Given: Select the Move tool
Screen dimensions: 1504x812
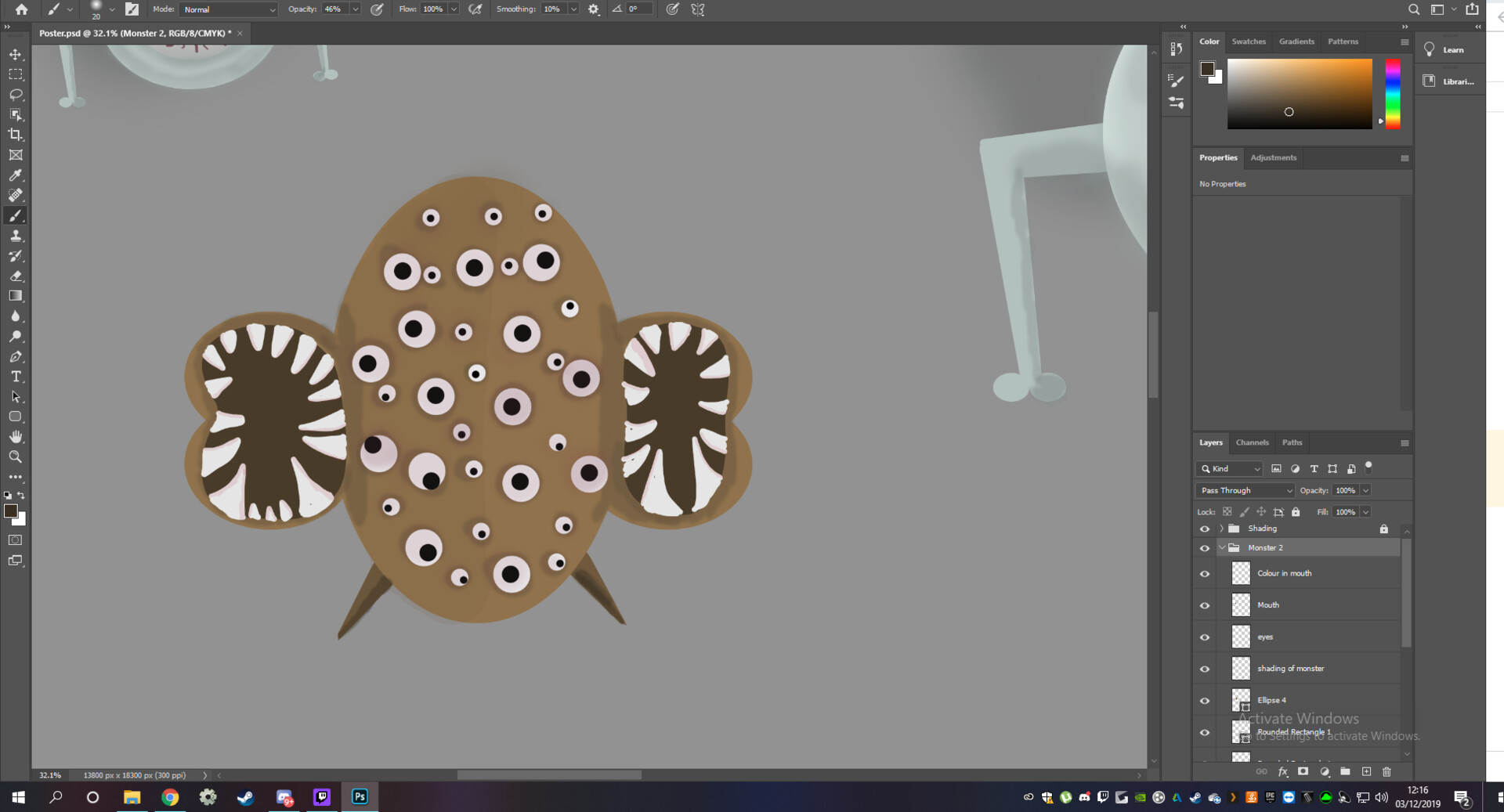Looking at the screenshot, I should tap(16, 54).
